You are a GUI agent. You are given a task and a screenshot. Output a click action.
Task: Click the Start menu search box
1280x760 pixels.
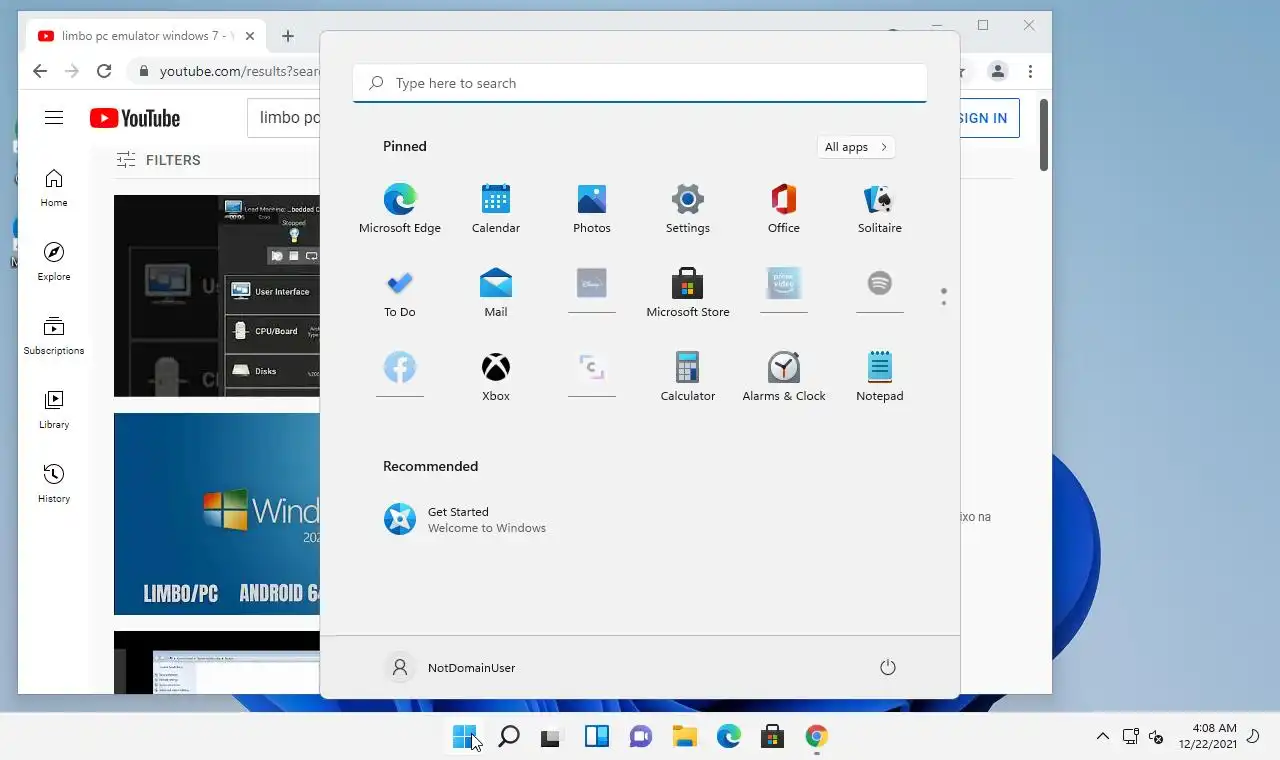coord(640,83)
